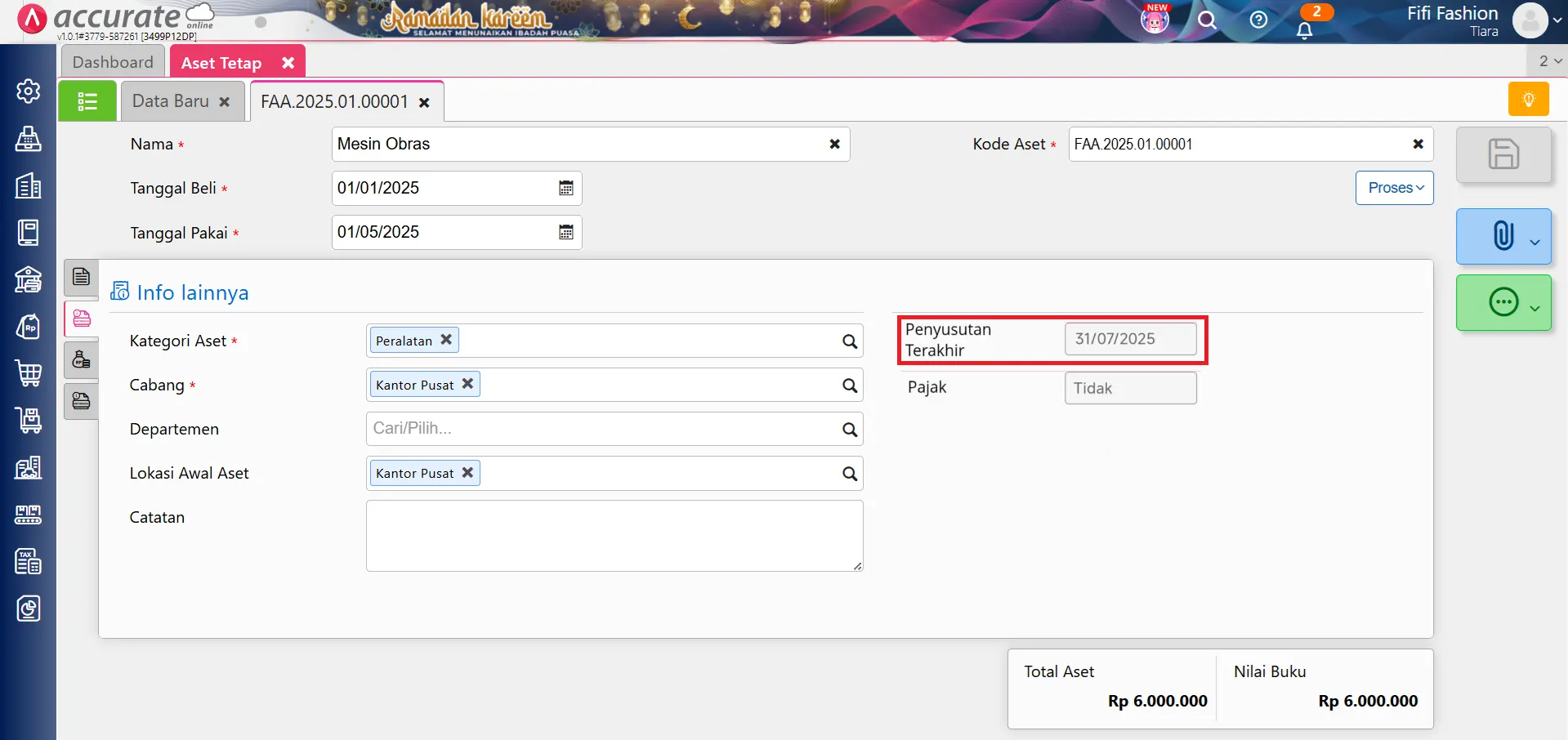This screenshot has height=740, width=1568.
Task: Open the help question mark icon
Action: click(x=1258, y=20)
